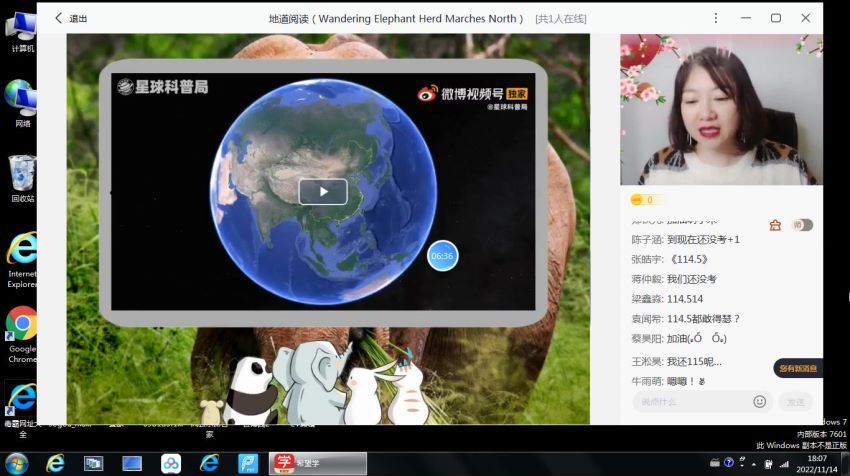Click the 您有新消息 new message notice
Viewport: 850px width, 476px height.
797,368
